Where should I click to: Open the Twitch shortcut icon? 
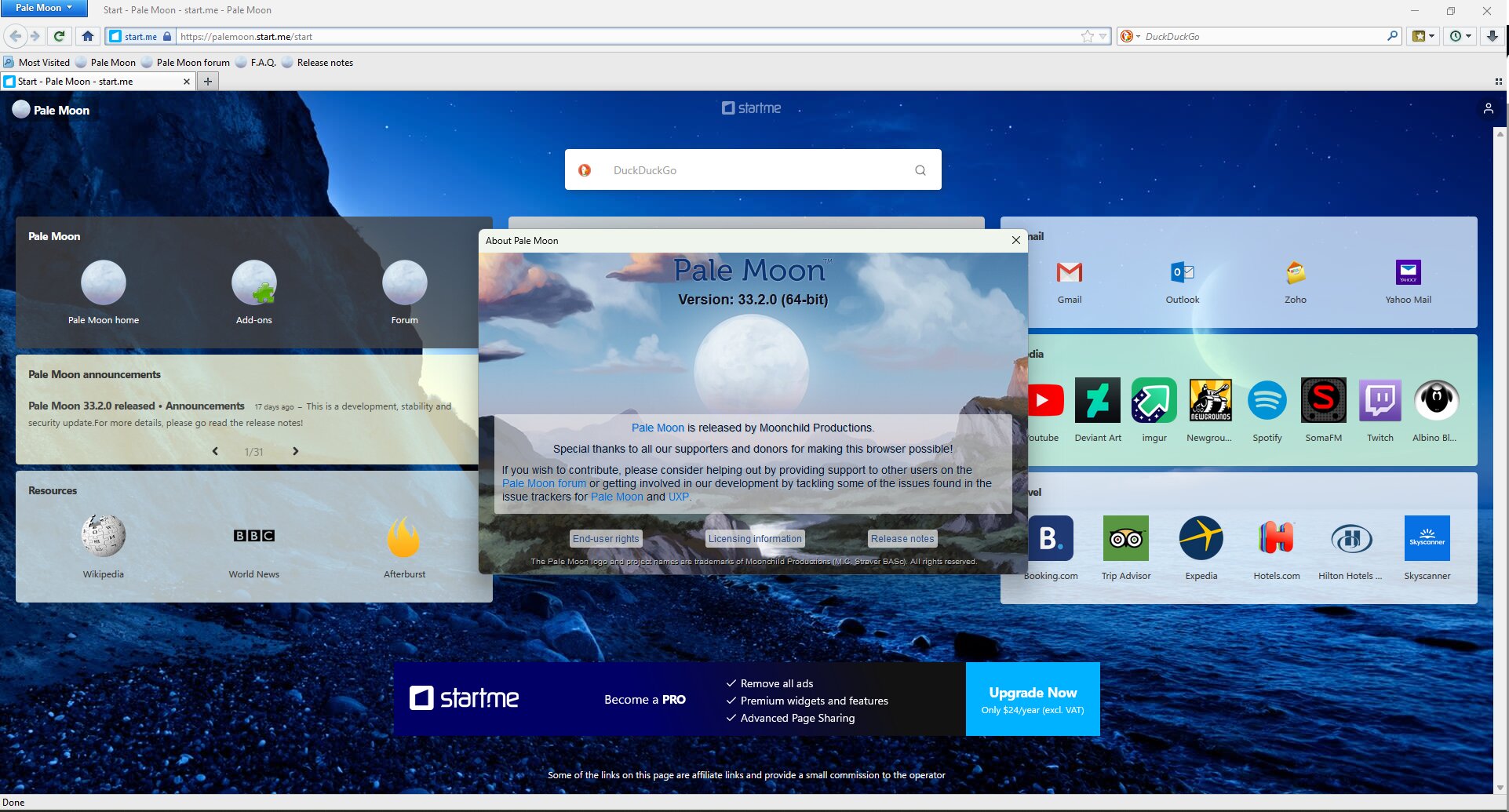[1380, 399]
